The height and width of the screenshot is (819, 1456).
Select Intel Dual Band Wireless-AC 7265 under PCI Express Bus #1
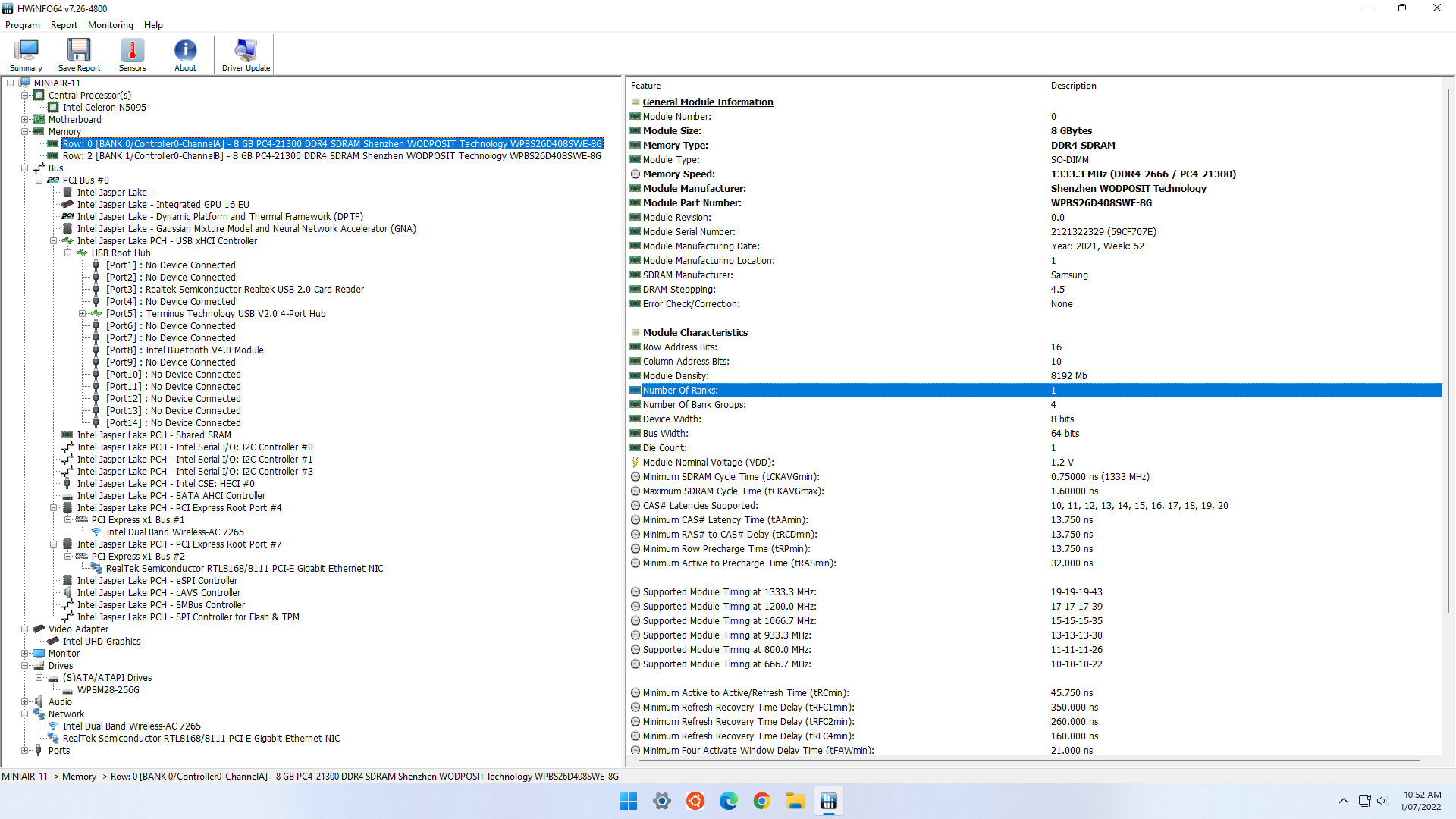175,532
